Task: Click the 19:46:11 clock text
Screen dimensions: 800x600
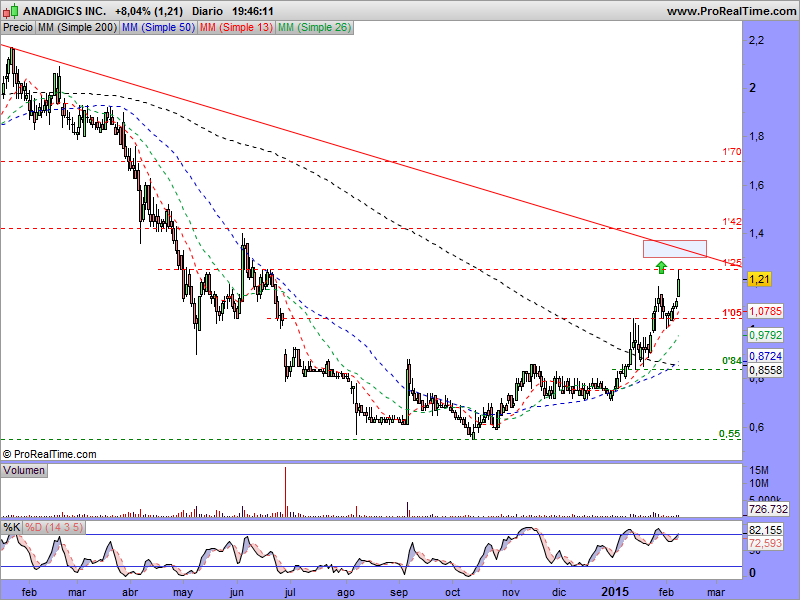Action: click(x=253, y=11)
